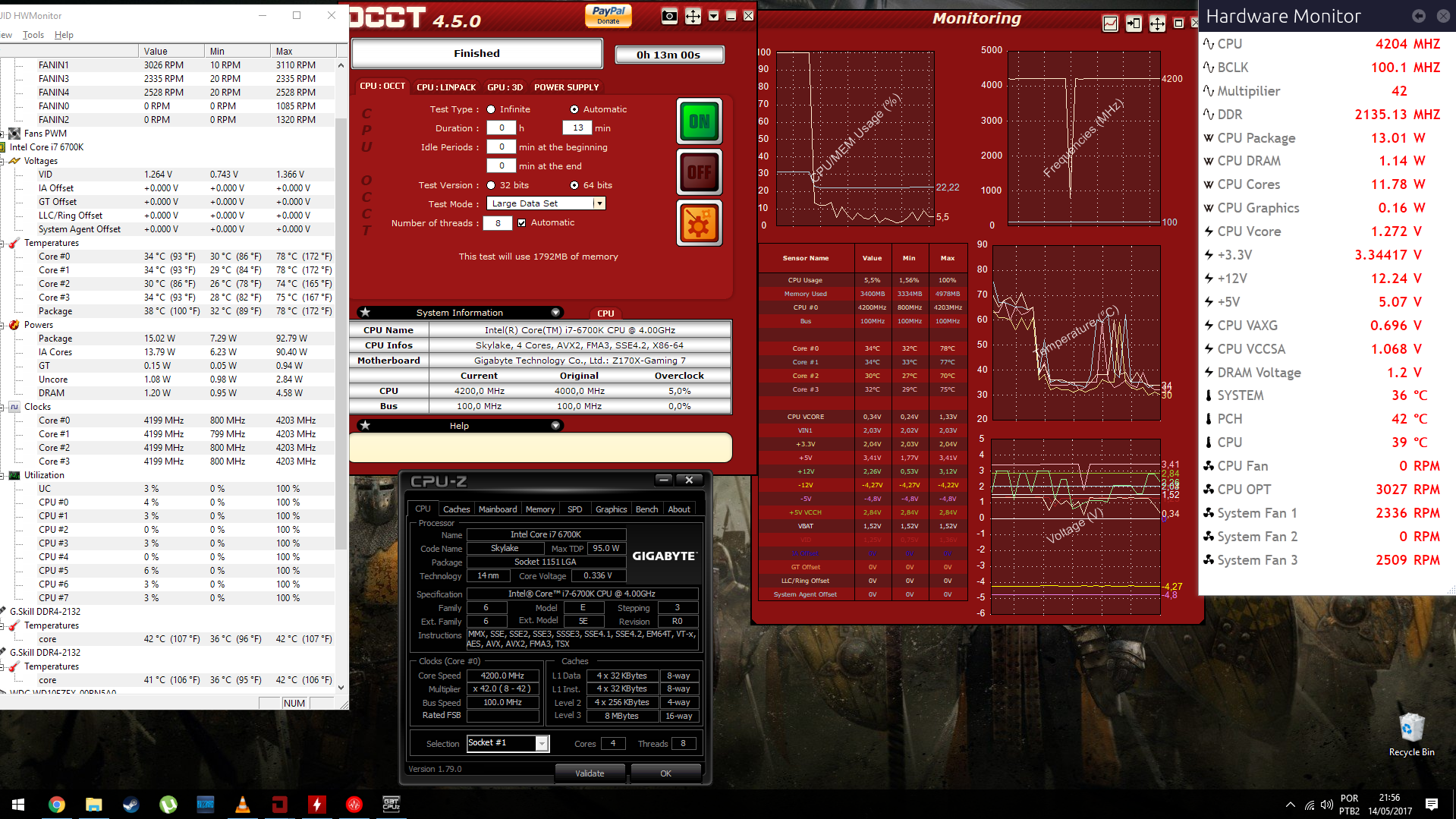This screenshot has width=1456, height=819.
Task: Collapse the Voltages tree node
Action: click(x=3, y=161)
